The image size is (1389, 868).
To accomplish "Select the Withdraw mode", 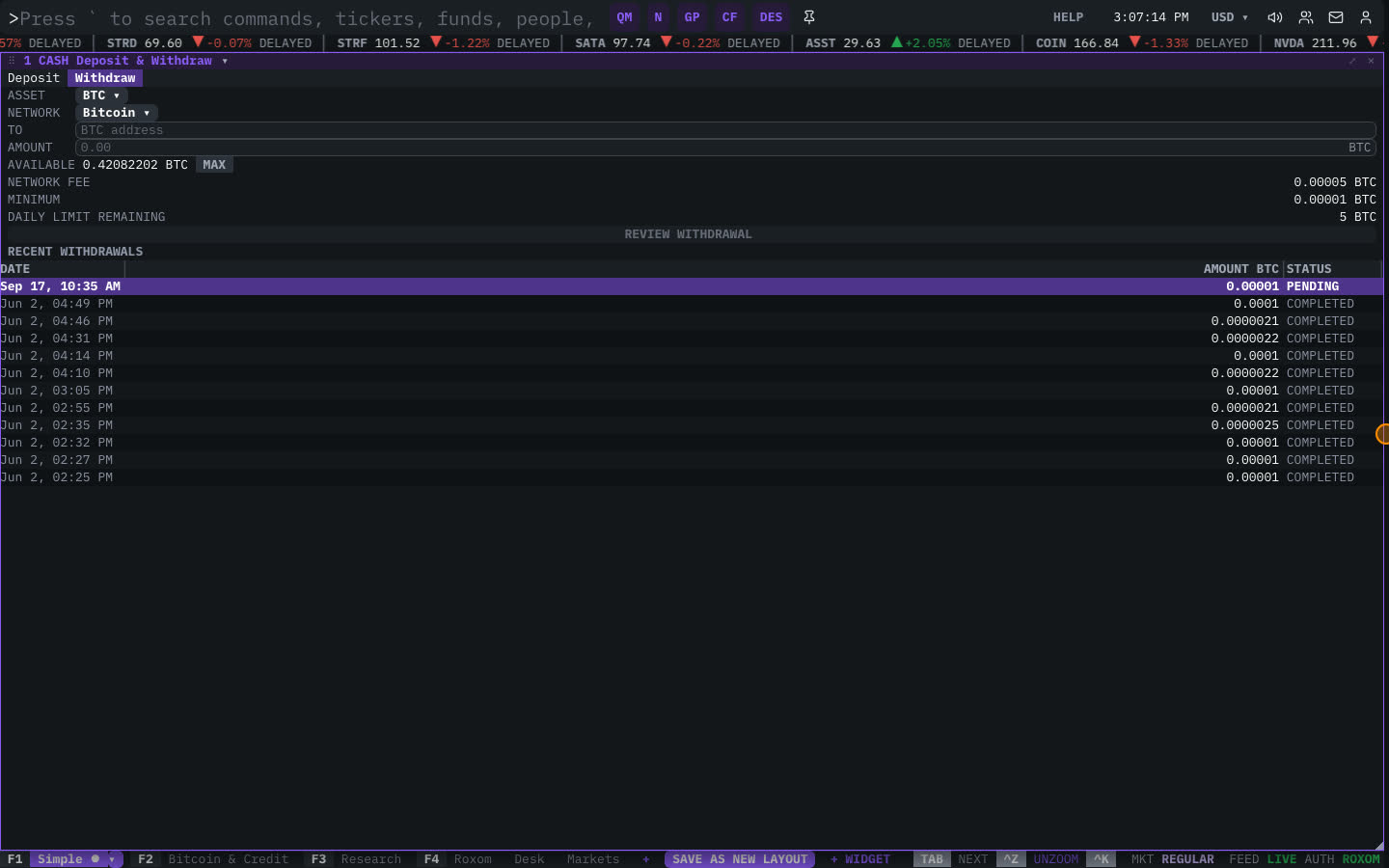I will point(105,78).
